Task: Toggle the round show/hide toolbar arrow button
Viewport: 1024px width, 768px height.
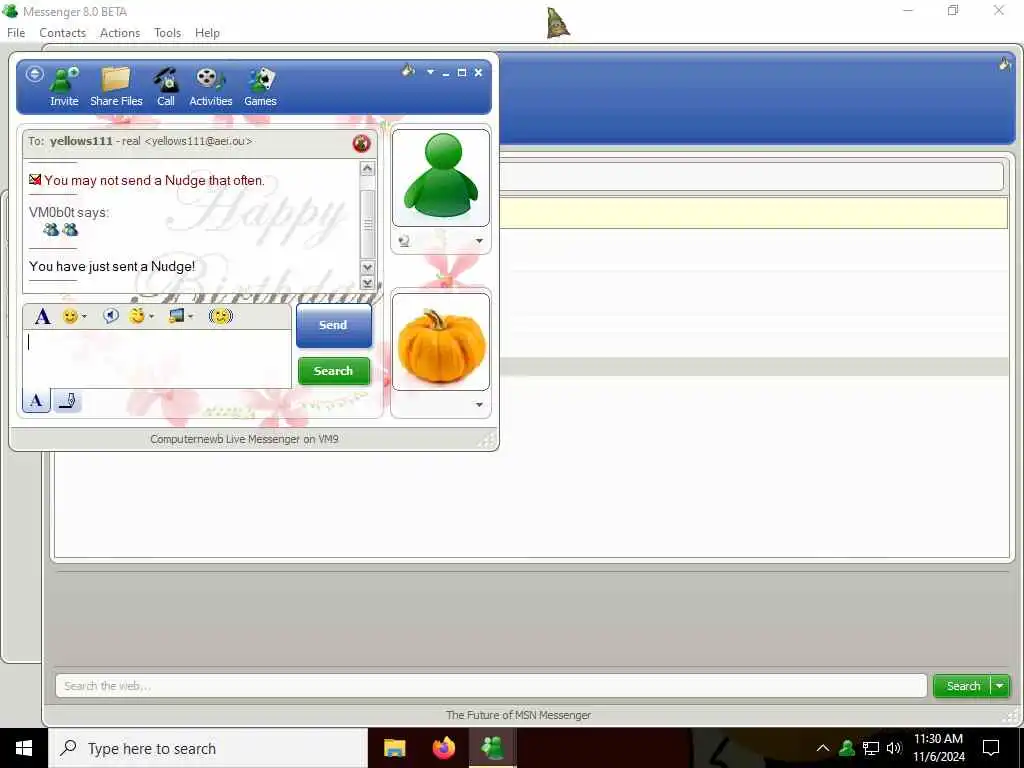Action: pyautogui.click(x=35, y=74)
